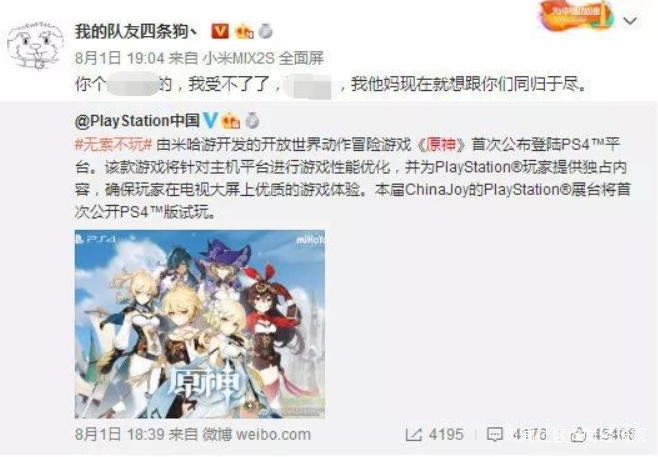Click the comment bubble icon
658x457 pixels.
coord(494,435)
